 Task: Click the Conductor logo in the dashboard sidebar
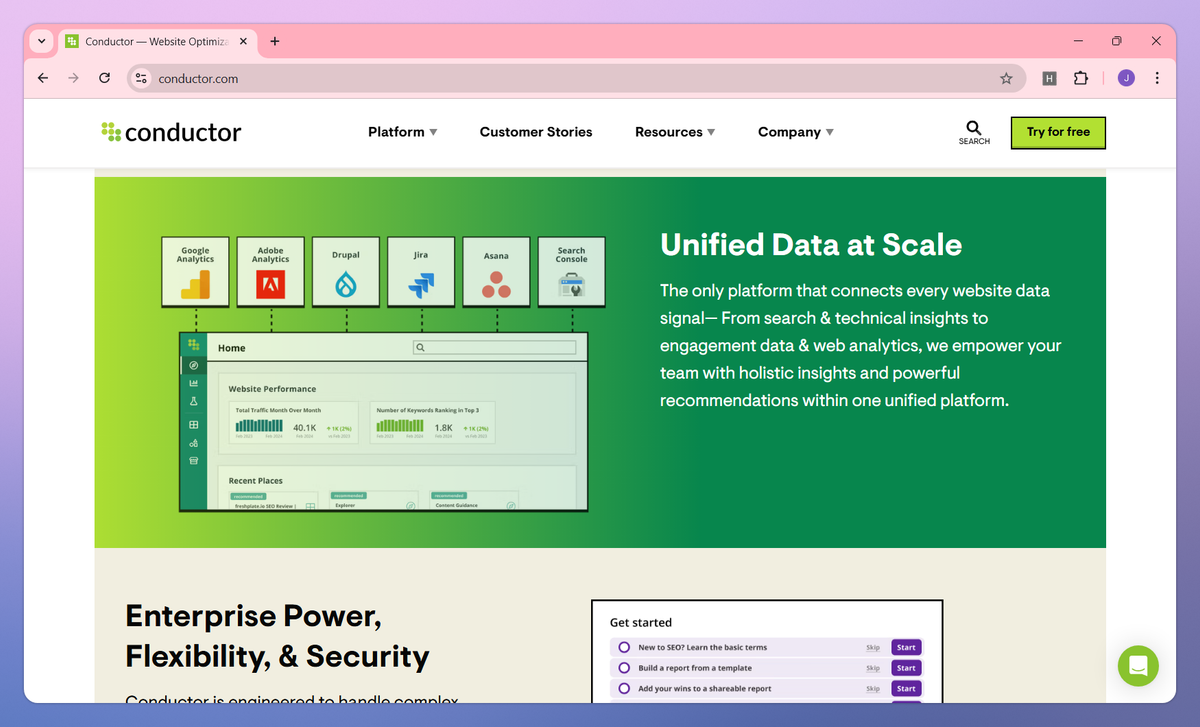pos(193,345)
